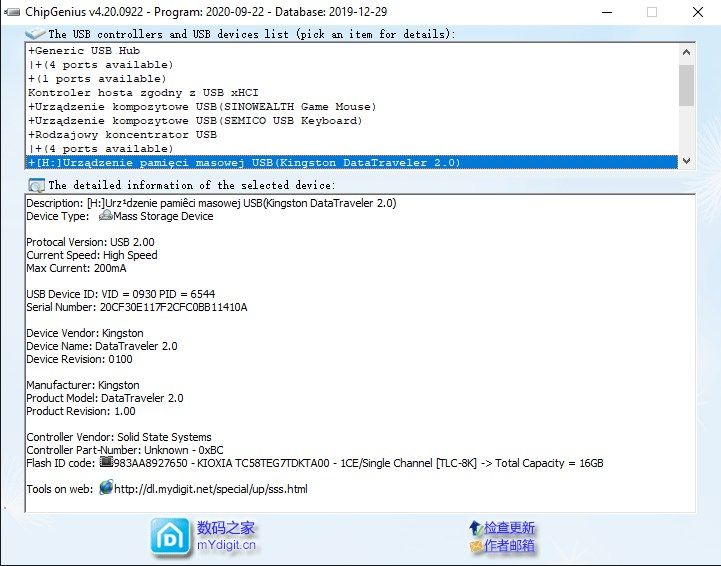Click the device list scroll down arrow
This screenshot has width=721, height=566.
coord(686,161)
